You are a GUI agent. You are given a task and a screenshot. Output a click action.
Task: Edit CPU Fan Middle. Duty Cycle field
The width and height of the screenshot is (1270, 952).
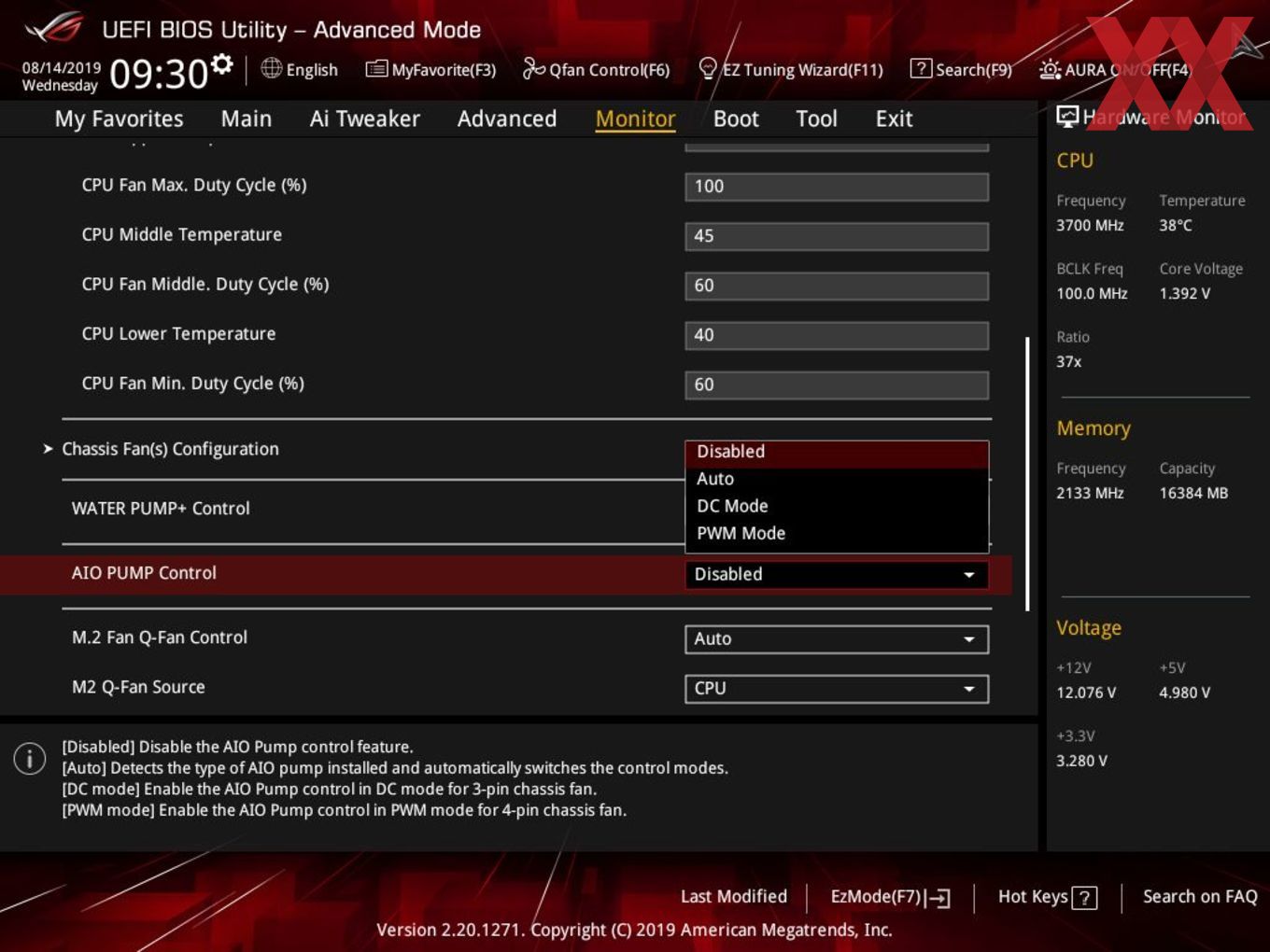(x=836, y=285)
